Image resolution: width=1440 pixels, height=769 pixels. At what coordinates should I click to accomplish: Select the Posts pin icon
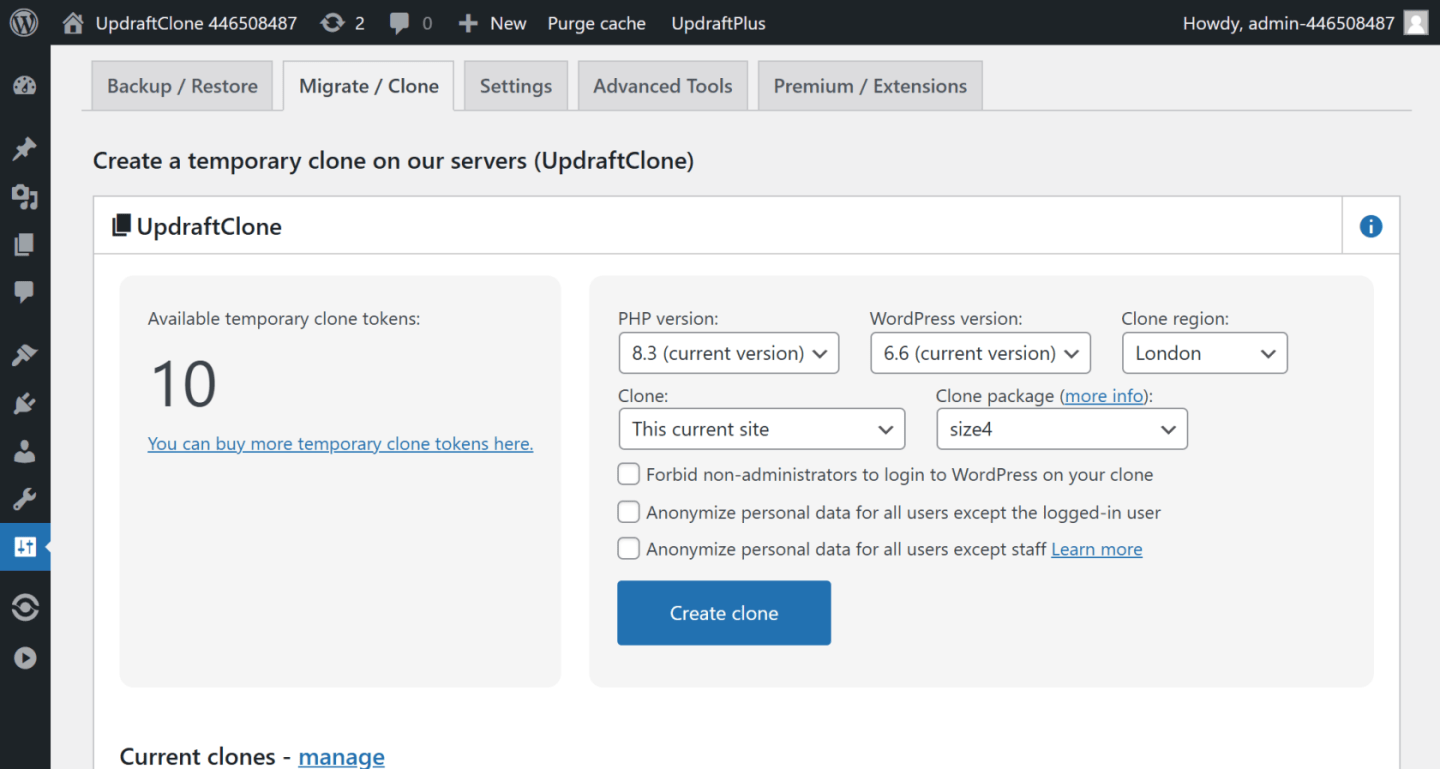click(x=25, y=148)
